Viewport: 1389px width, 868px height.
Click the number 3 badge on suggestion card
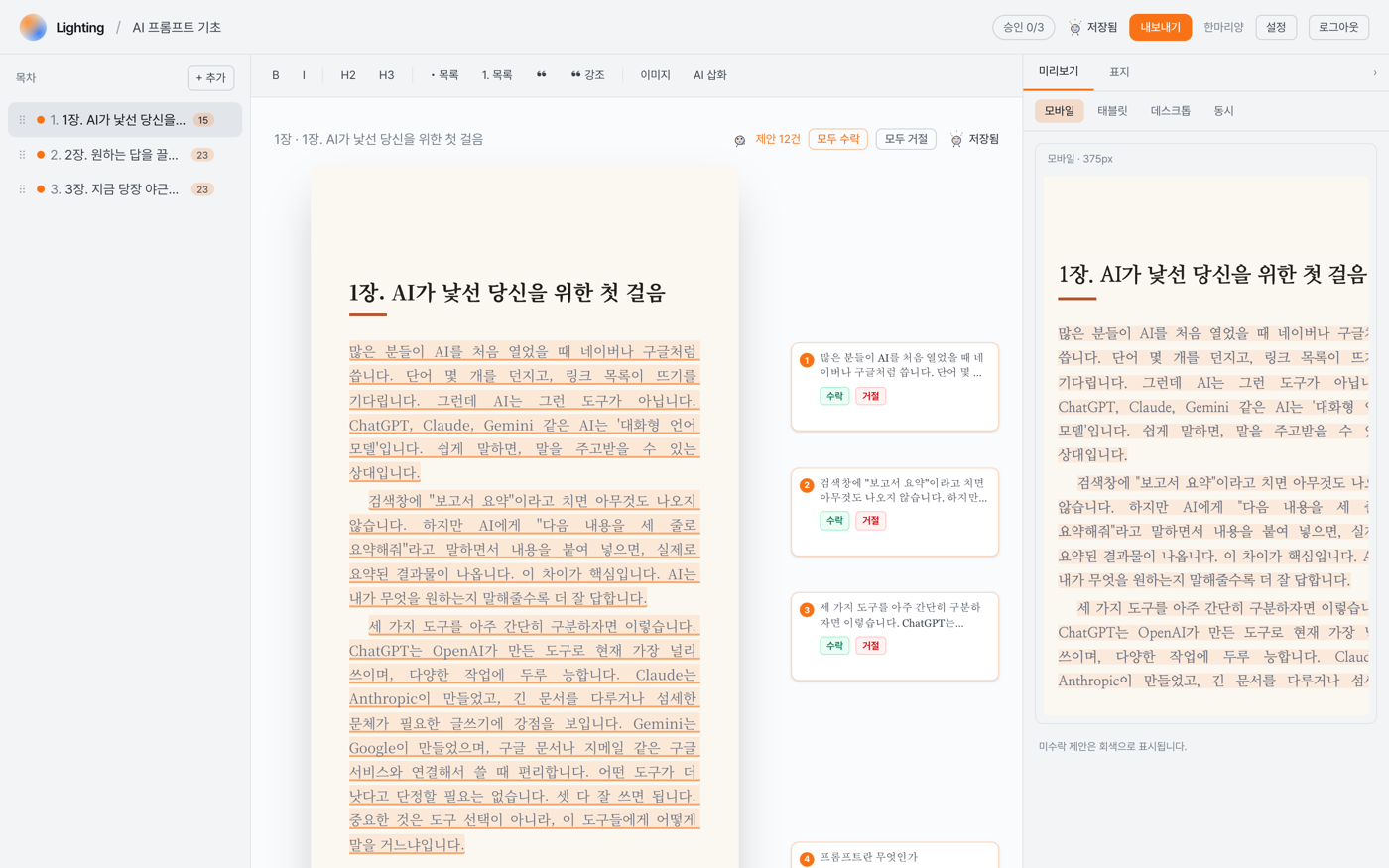pyautogui.click(x=807, y=610)
